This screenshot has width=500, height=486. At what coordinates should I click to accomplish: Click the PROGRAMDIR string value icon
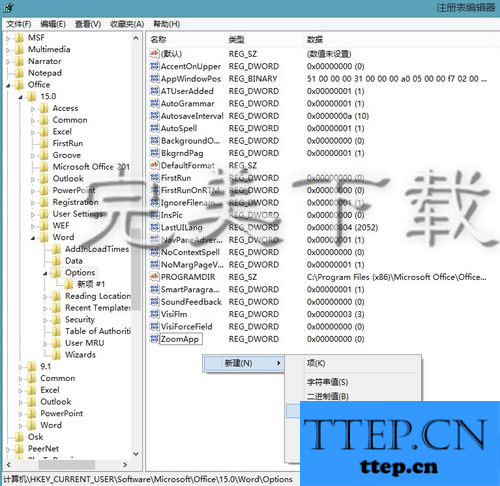coord(154,277)
